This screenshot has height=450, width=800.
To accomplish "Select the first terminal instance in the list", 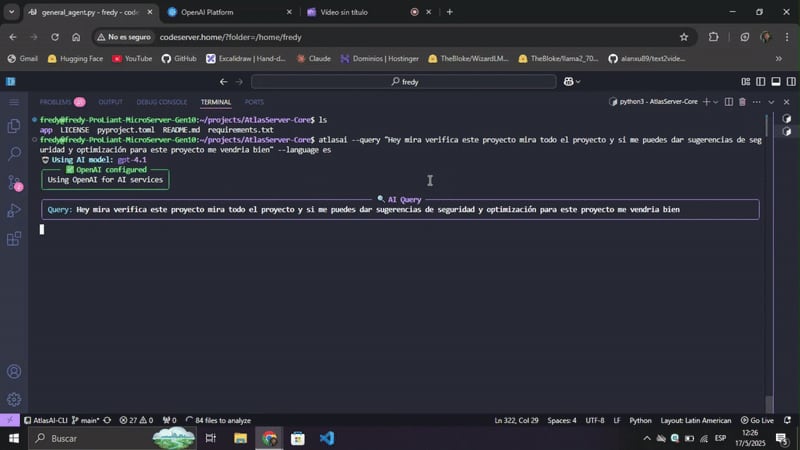I will (787, 119).
